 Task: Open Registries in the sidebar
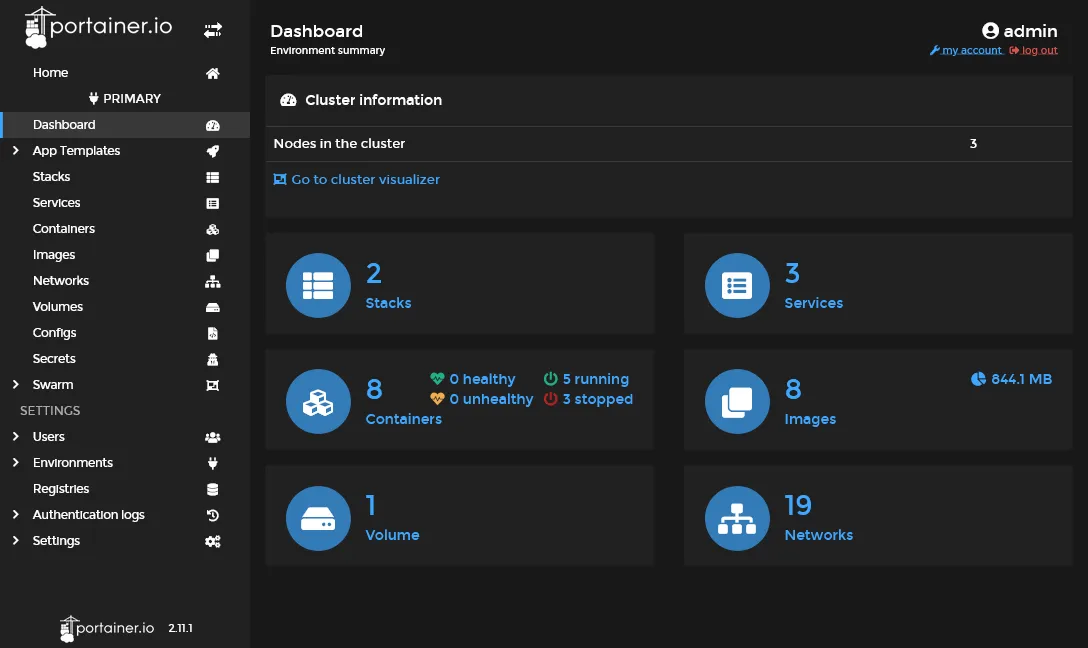click(61, 489)
